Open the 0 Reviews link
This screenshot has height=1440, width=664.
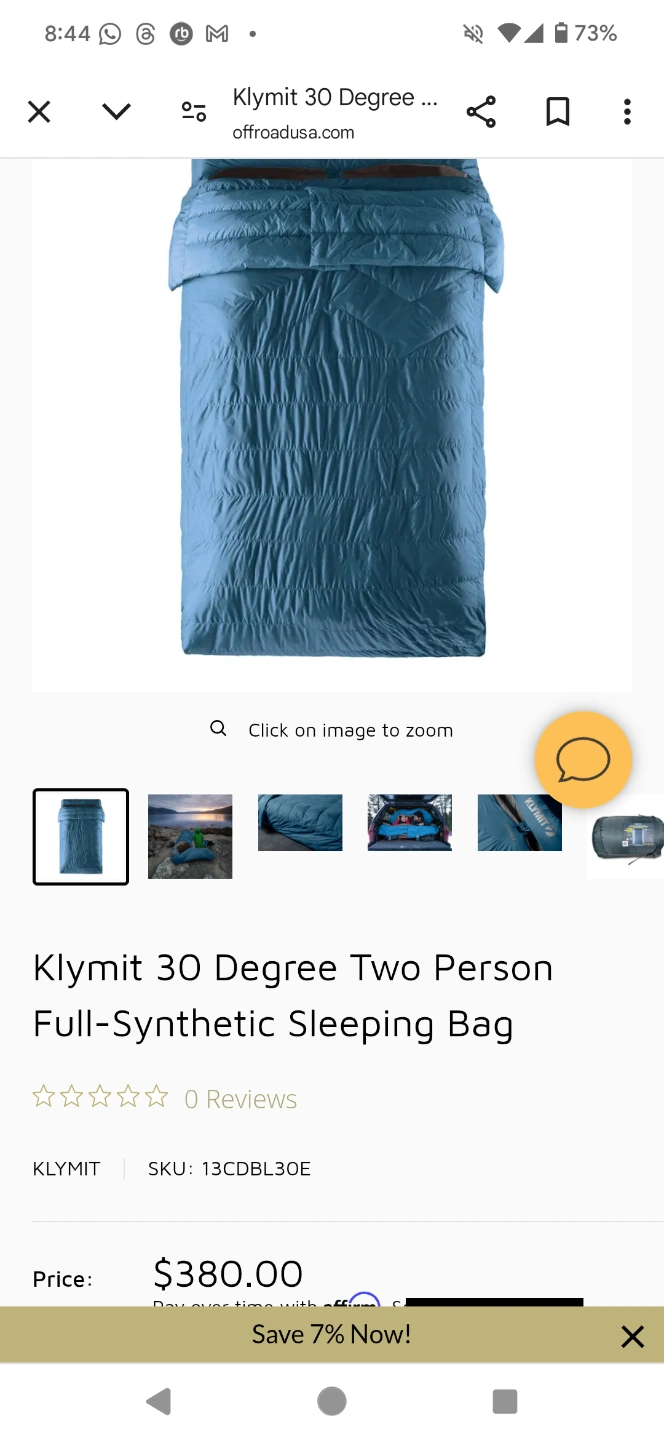pos(240,1099)
